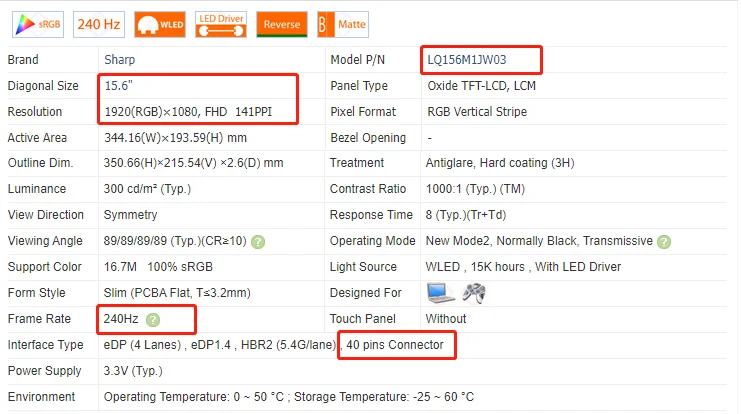Select the Slim (PCBA Flat, T≤3.2mm) value
The image size is (741, 414).
177,293
